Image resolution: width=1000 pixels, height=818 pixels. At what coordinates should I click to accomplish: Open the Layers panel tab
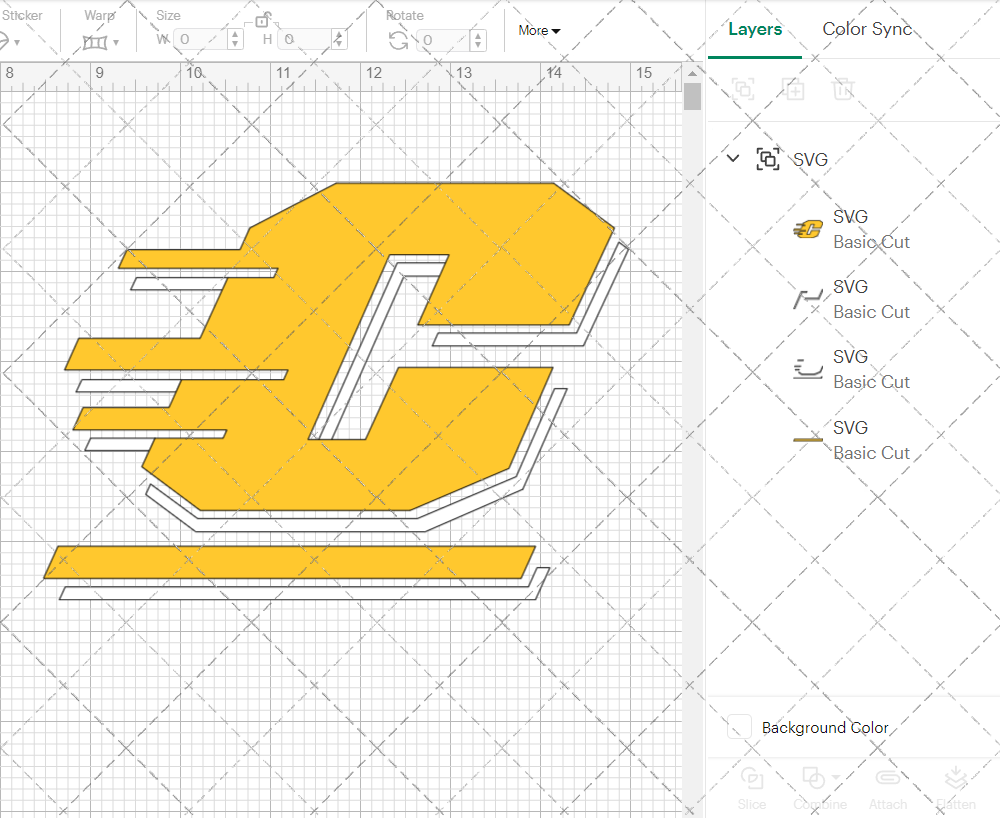[755, 29]
